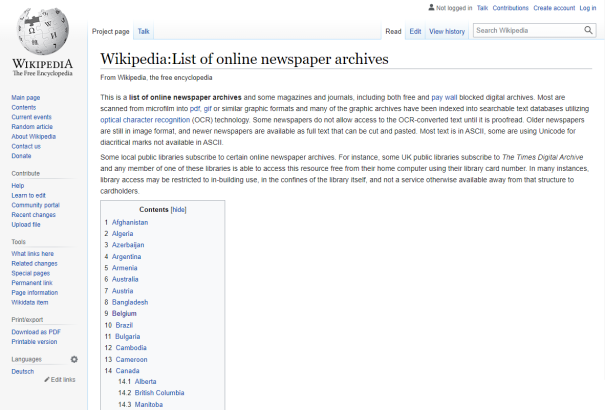Viewport: 605px width, 410px height.
Task: Click the Log in link
Action: click(588, 8)
